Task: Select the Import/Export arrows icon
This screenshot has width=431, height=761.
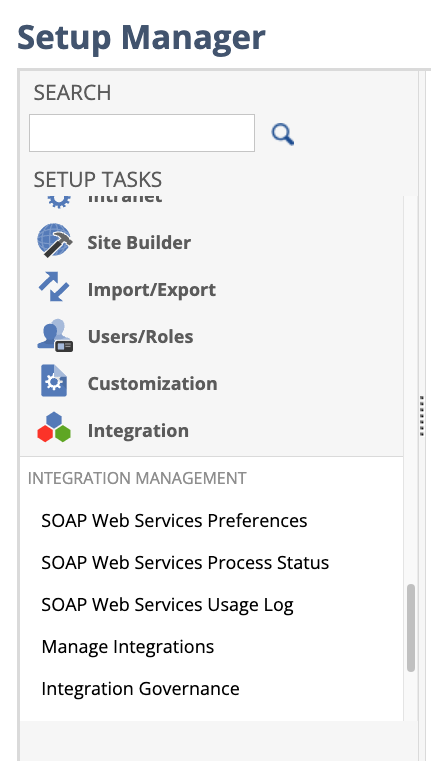Action: point(54,287)
